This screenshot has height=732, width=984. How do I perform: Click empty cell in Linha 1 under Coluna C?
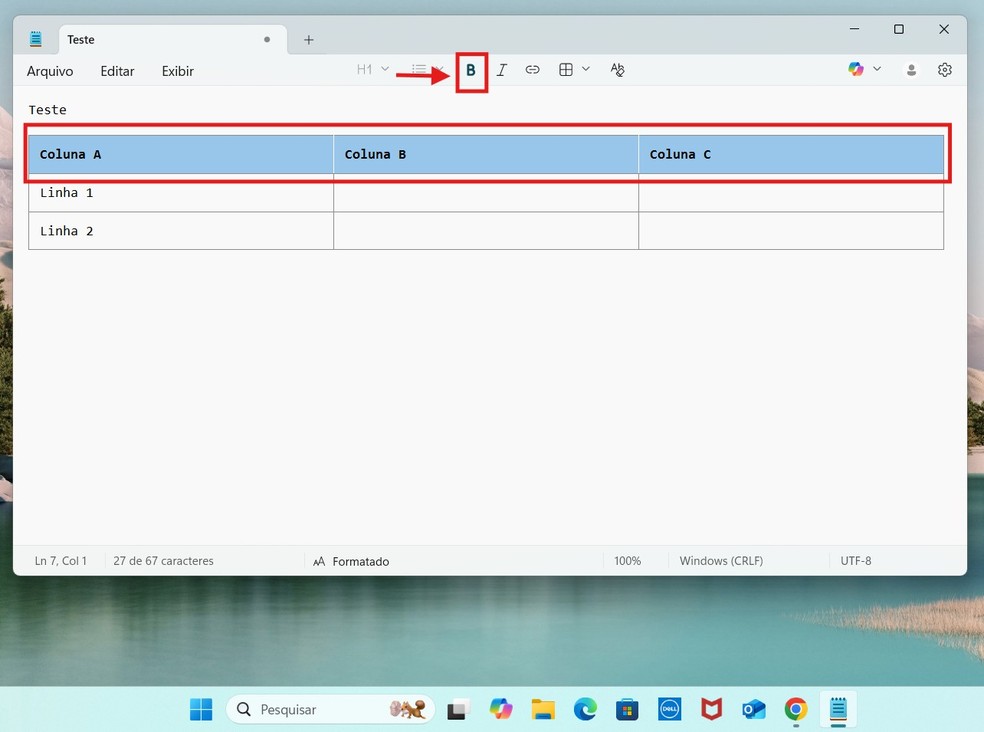(791, 193)
